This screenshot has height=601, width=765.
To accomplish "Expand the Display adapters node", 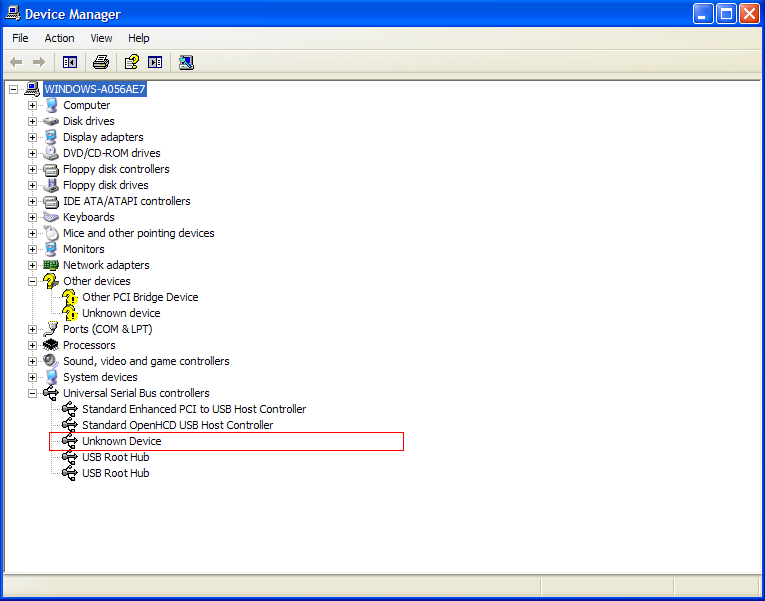I will pyautogui.click(x=32, y=138).
